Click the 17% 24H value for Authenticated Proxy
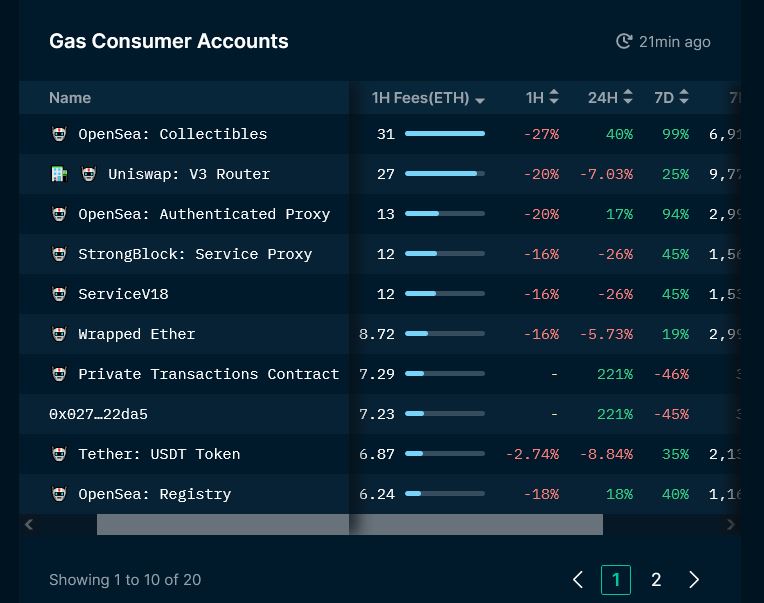Image resolution: width=764 pixels, height=603 pixels. tap(619, 214)
